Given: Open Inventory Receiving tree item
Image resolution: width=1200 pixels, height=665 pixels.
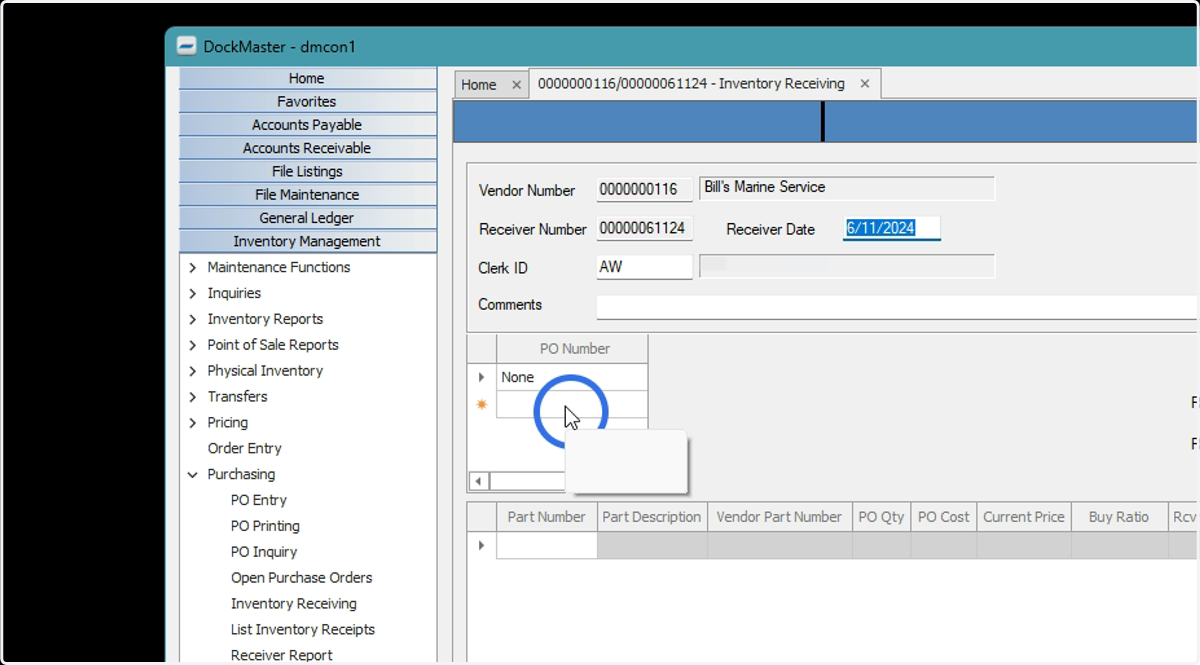Looking at the screenshot, I should (x=294, y=604).
